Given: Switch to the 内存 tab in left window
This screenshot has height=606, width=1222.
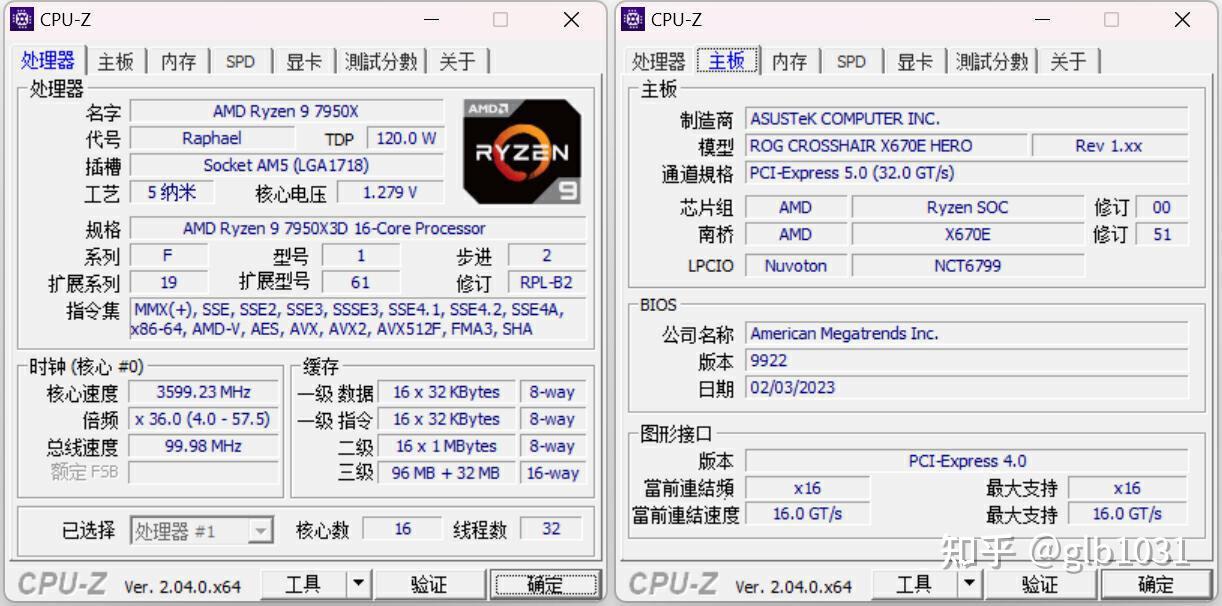Looking at the screenshot, I should click(x=177, y=60).
